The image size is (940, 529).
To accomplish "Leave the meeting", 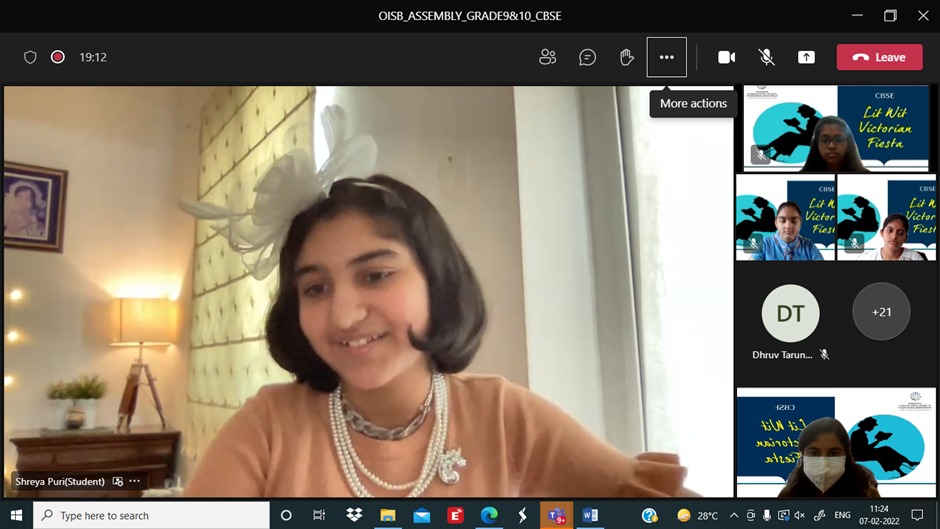I will 879,57.
